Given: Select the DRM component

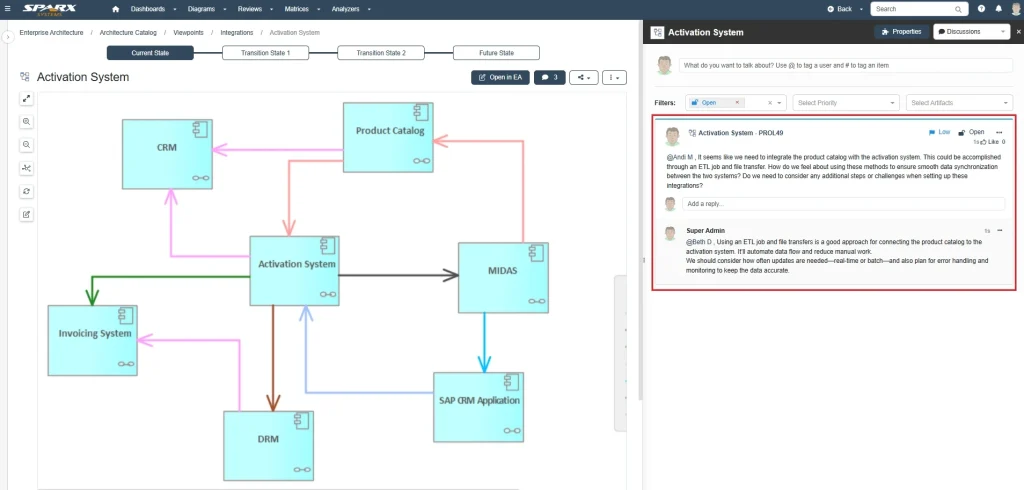Looking at the screenshot, I should (x=268, y=446).
